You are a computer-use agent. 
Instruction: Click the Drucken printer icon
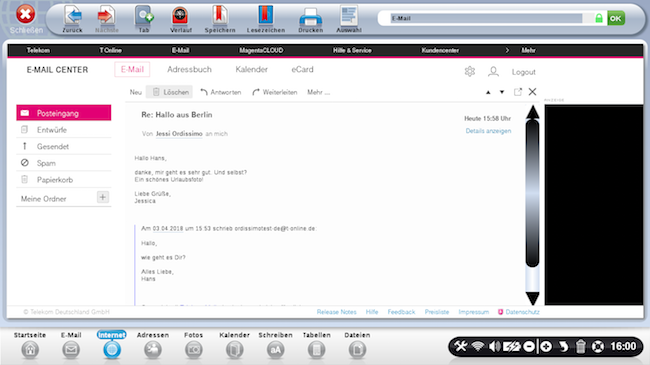pos(310,17)
